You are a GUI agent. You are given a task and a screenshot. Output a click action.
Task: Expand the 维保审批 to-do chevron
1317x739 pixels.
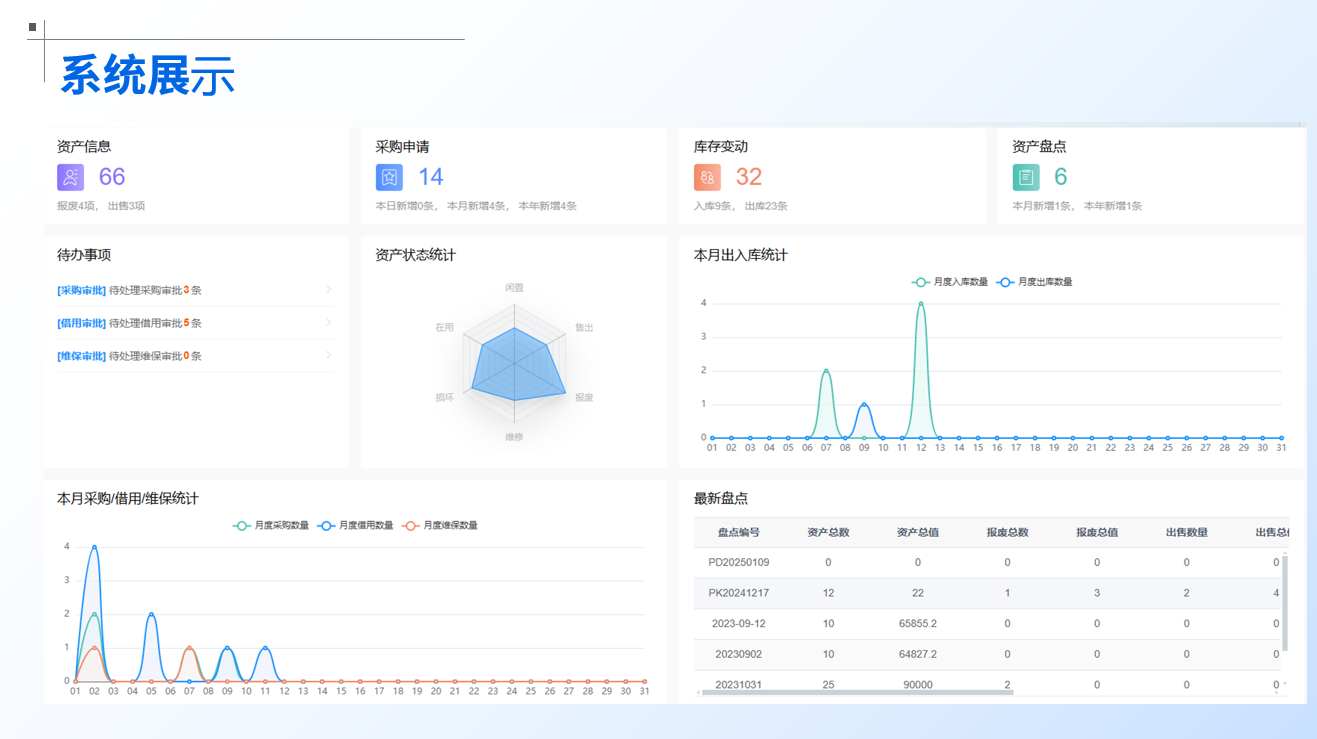tap(328, 356)
